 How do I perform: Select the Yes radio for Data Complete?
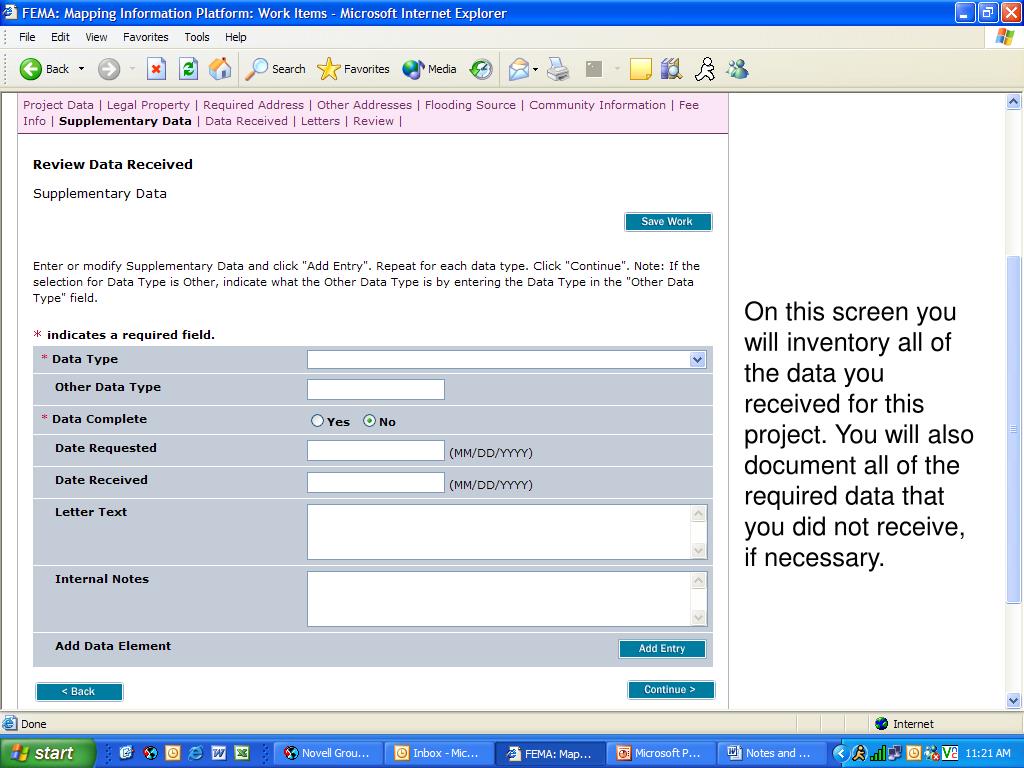[317, 421]
